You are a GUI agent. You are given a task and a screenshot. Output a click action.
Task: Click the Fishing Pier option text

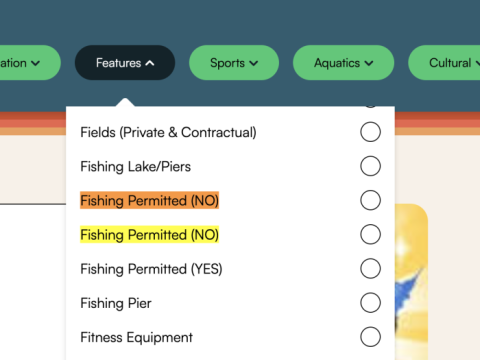(116, 303)
